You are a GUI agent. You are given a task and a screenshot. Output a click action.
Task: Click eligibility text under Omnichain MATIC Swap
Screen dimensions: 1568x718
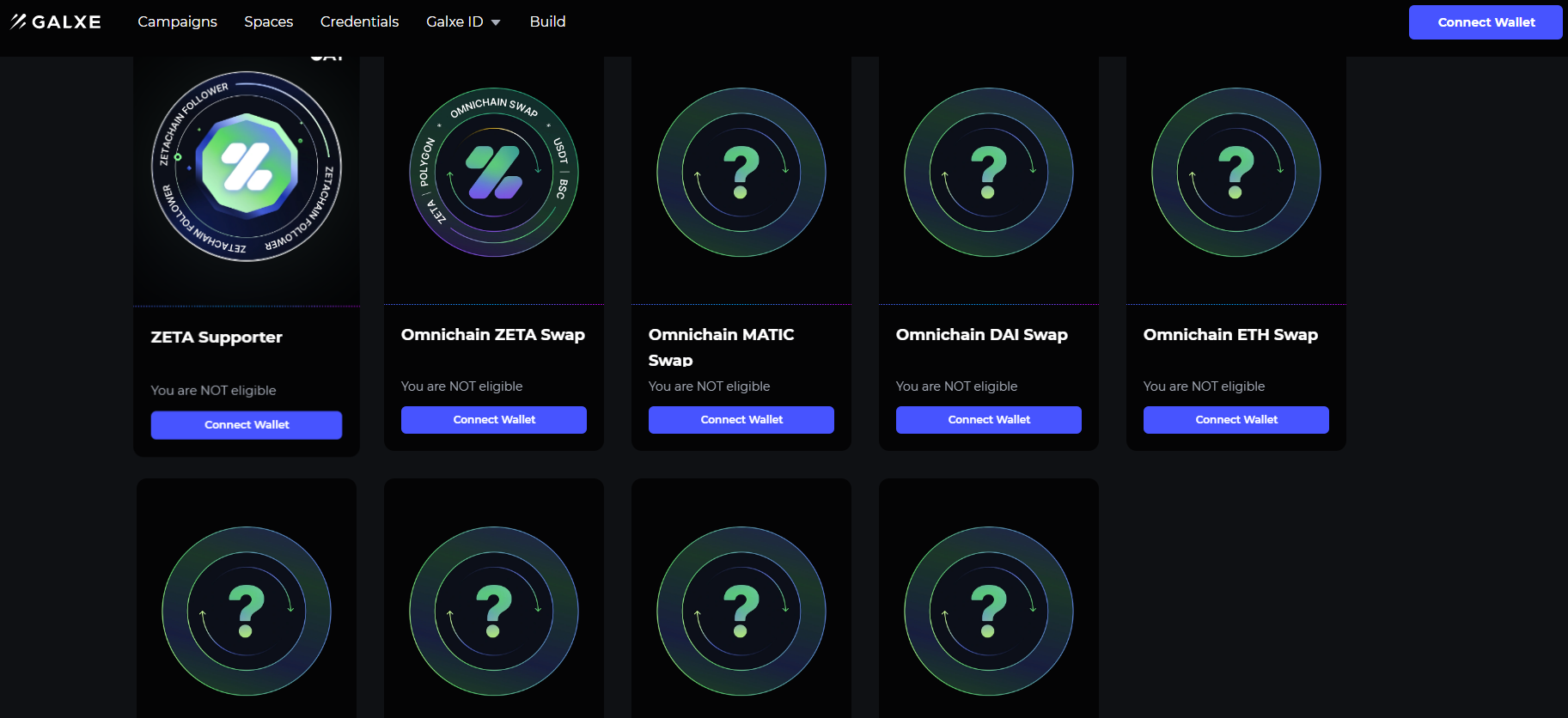coord(709,386)
